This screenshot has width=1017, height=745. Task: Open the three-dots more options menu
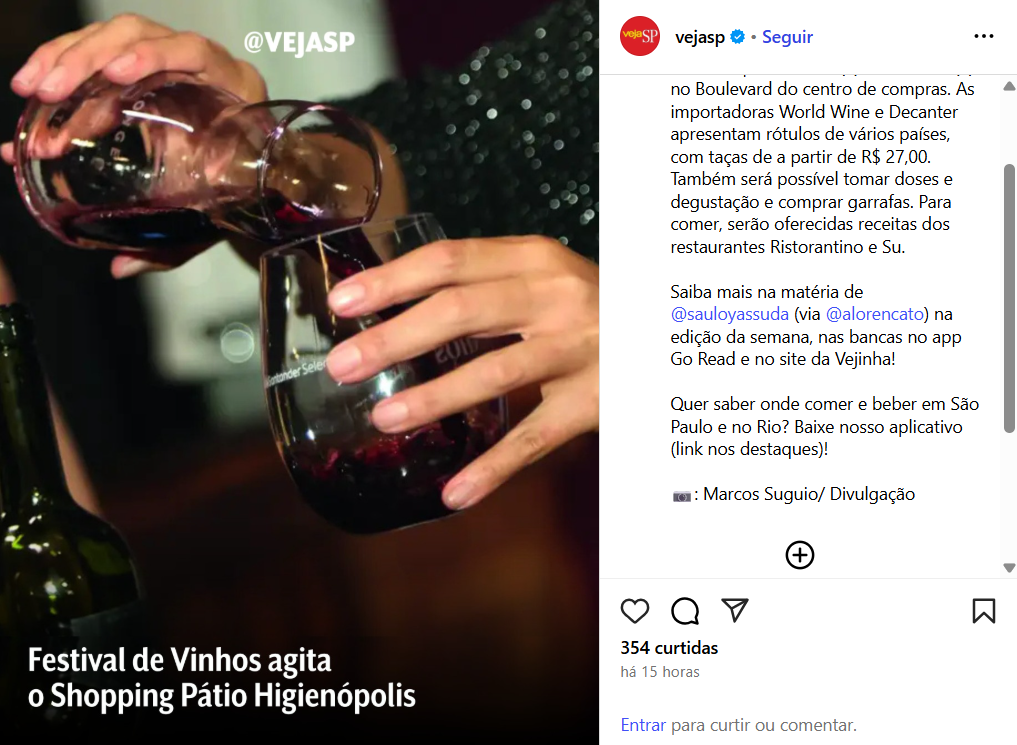pos(983,36)
